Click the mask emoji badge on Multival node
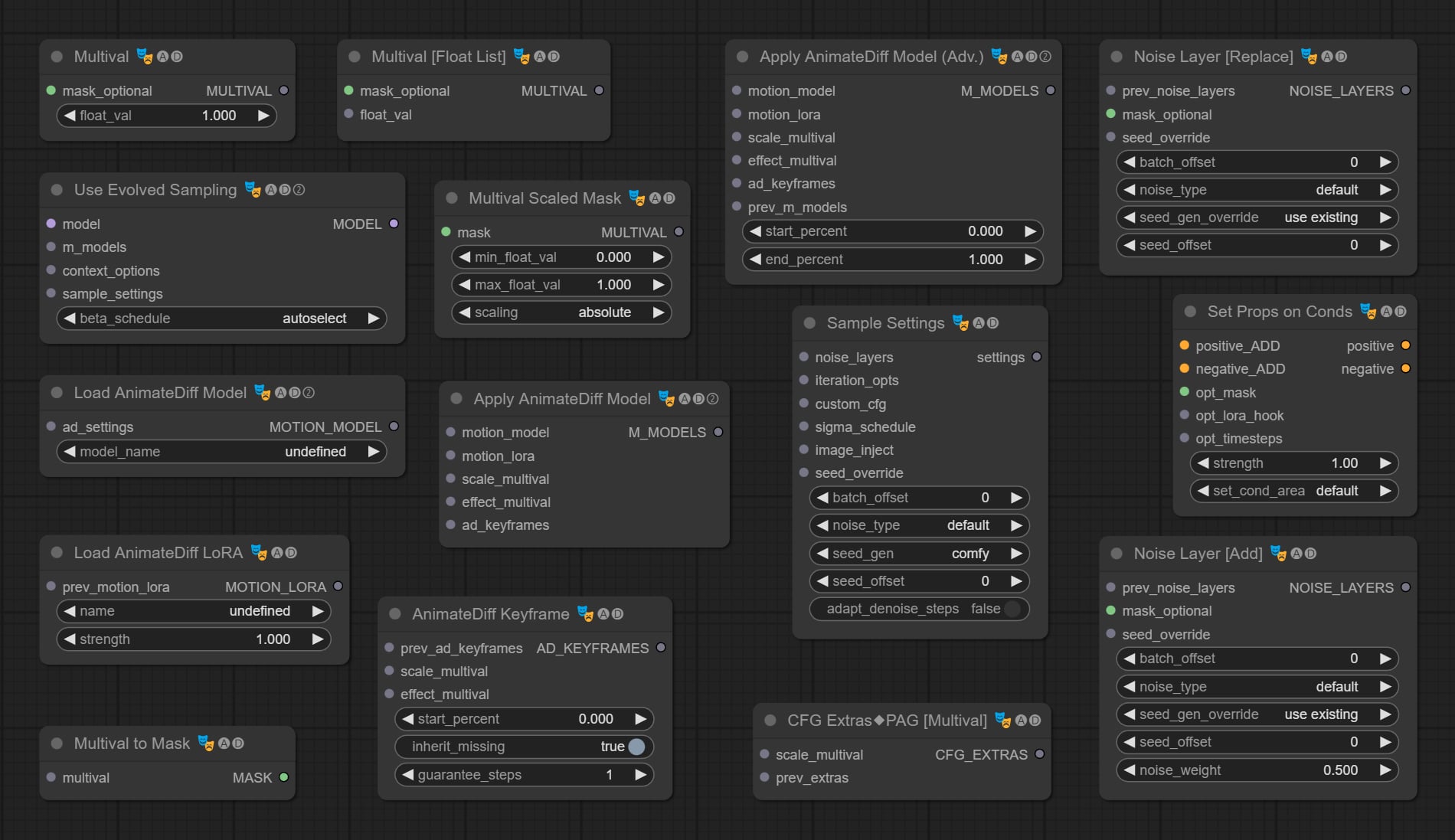 coord(144,57)
